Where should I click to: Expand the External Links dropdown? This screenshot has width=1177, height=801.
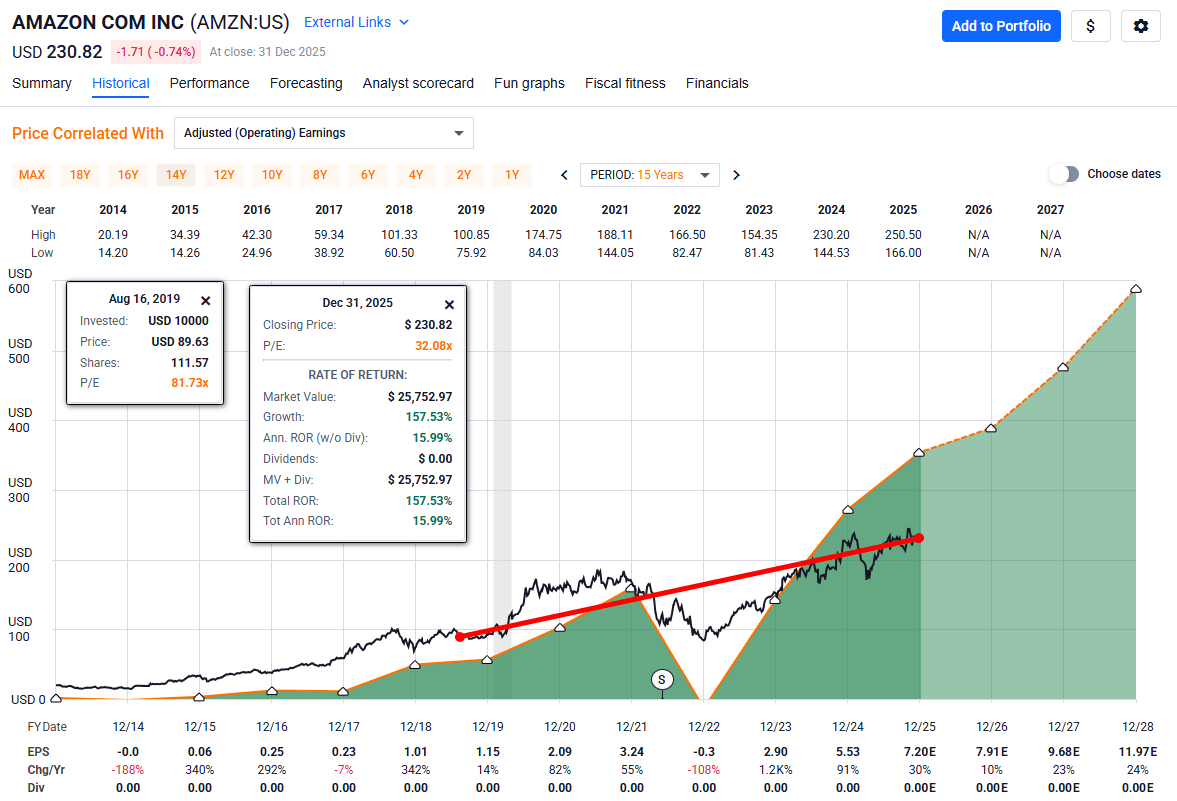tap(356, 21)
